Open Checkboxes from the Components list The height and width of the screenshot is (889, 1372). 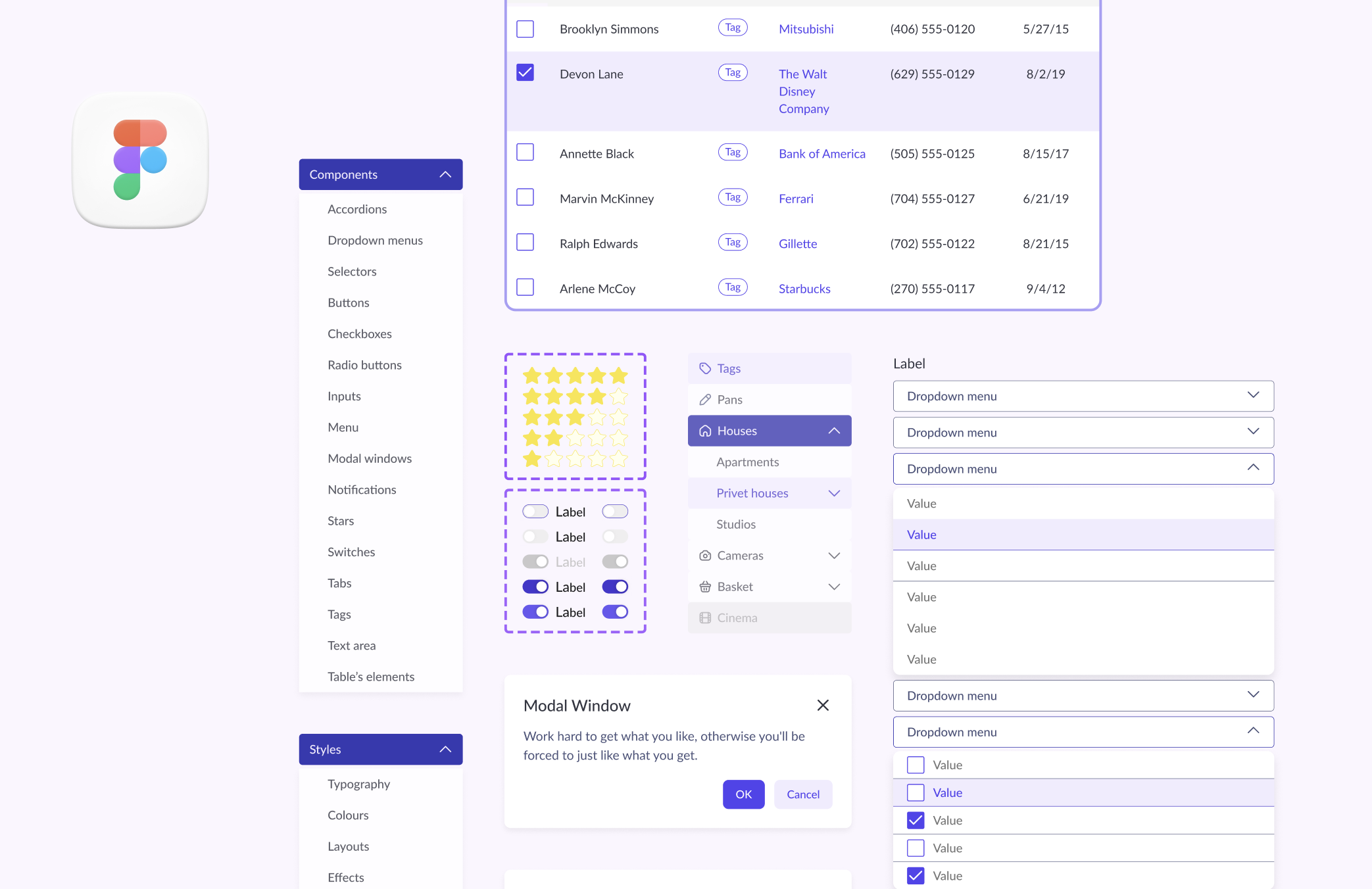360,333
